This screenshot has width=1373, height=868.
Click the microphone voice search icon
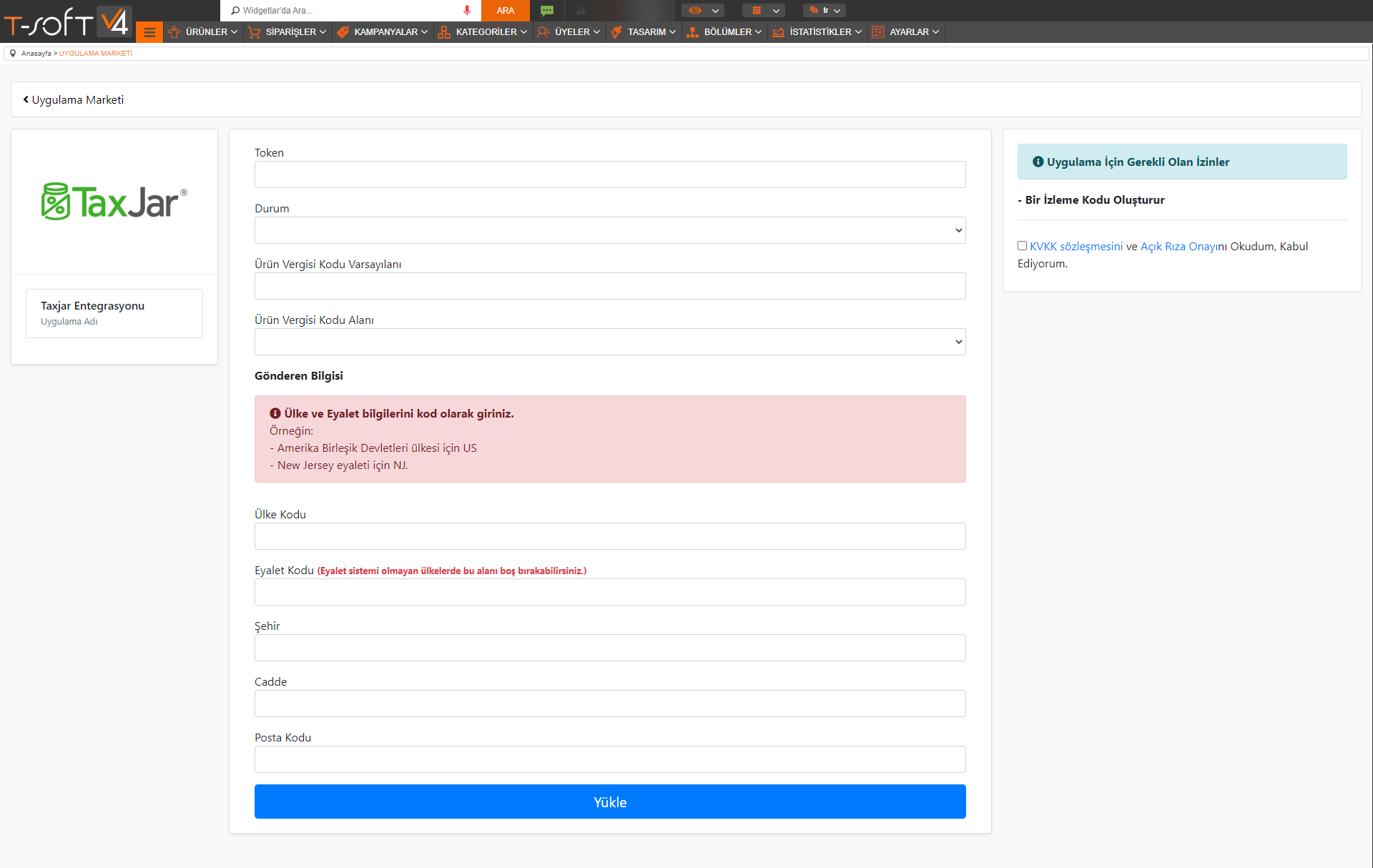(467, 10)
